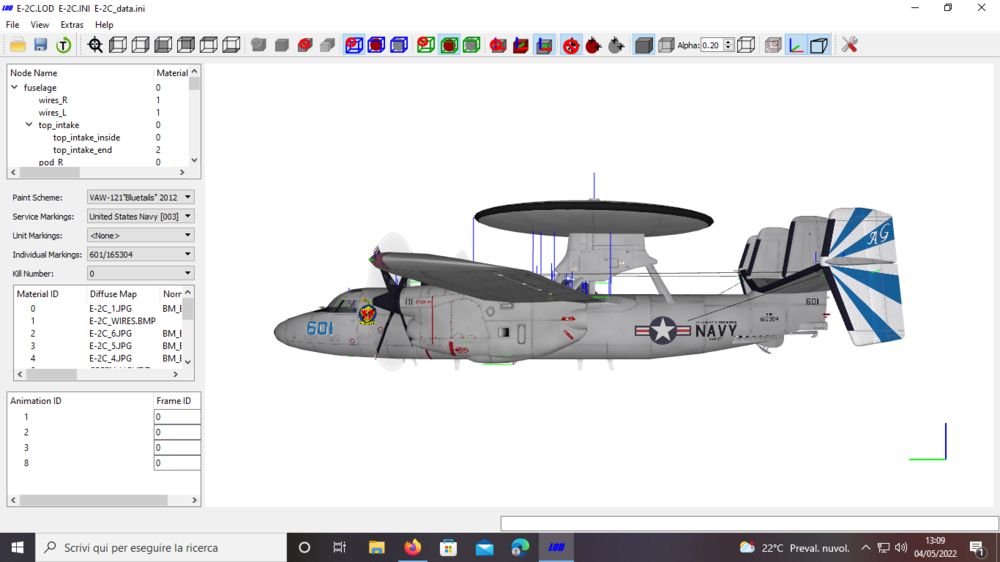
Task: Click the dark red ladybug icon
Action: point(593,45)
